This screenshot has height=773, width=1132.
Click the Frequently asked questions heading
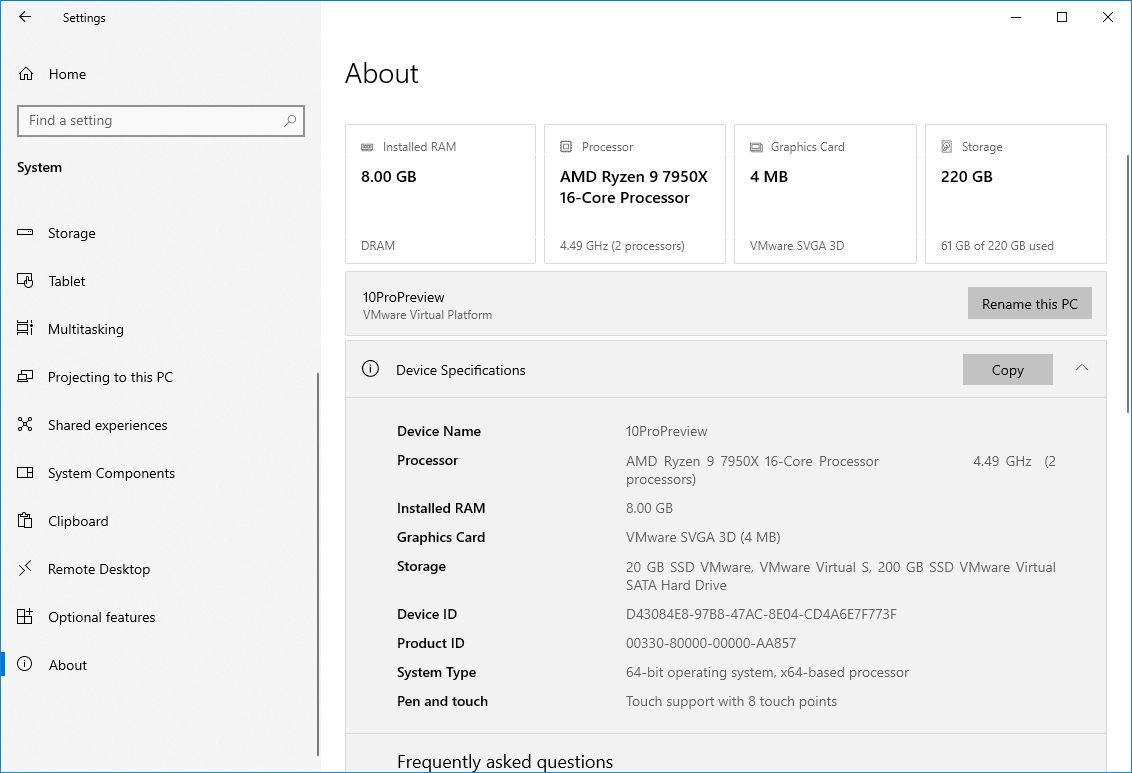click(505, 761)
